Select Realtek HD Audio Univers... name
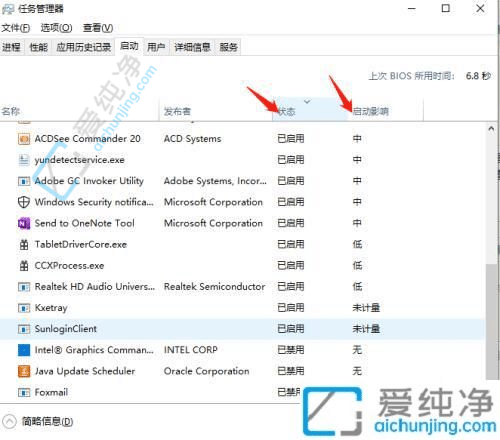This screenshot has width=500, height=440. [x=95, y=287]
